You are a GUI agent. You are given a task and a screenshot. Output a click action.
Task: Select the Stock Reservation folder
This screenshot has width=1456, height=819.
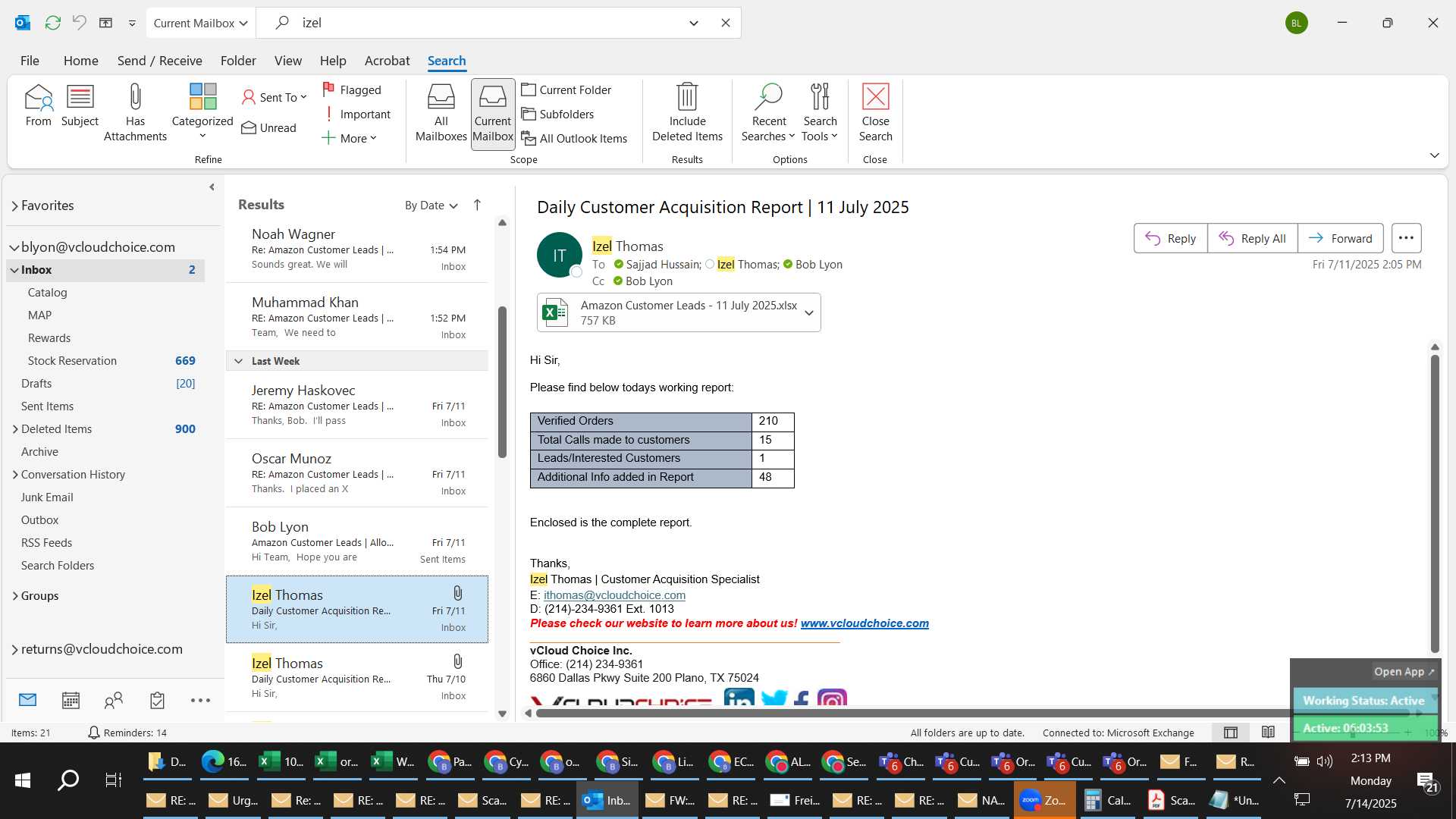105,361
